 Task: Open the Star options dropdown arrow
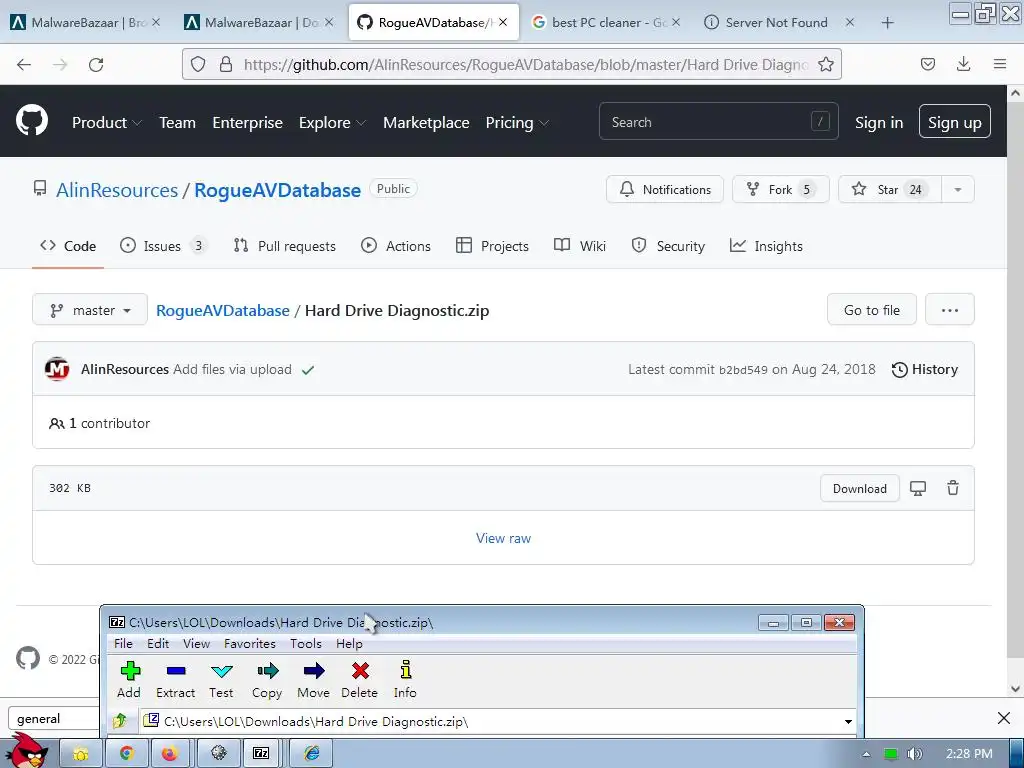point(958,189)
